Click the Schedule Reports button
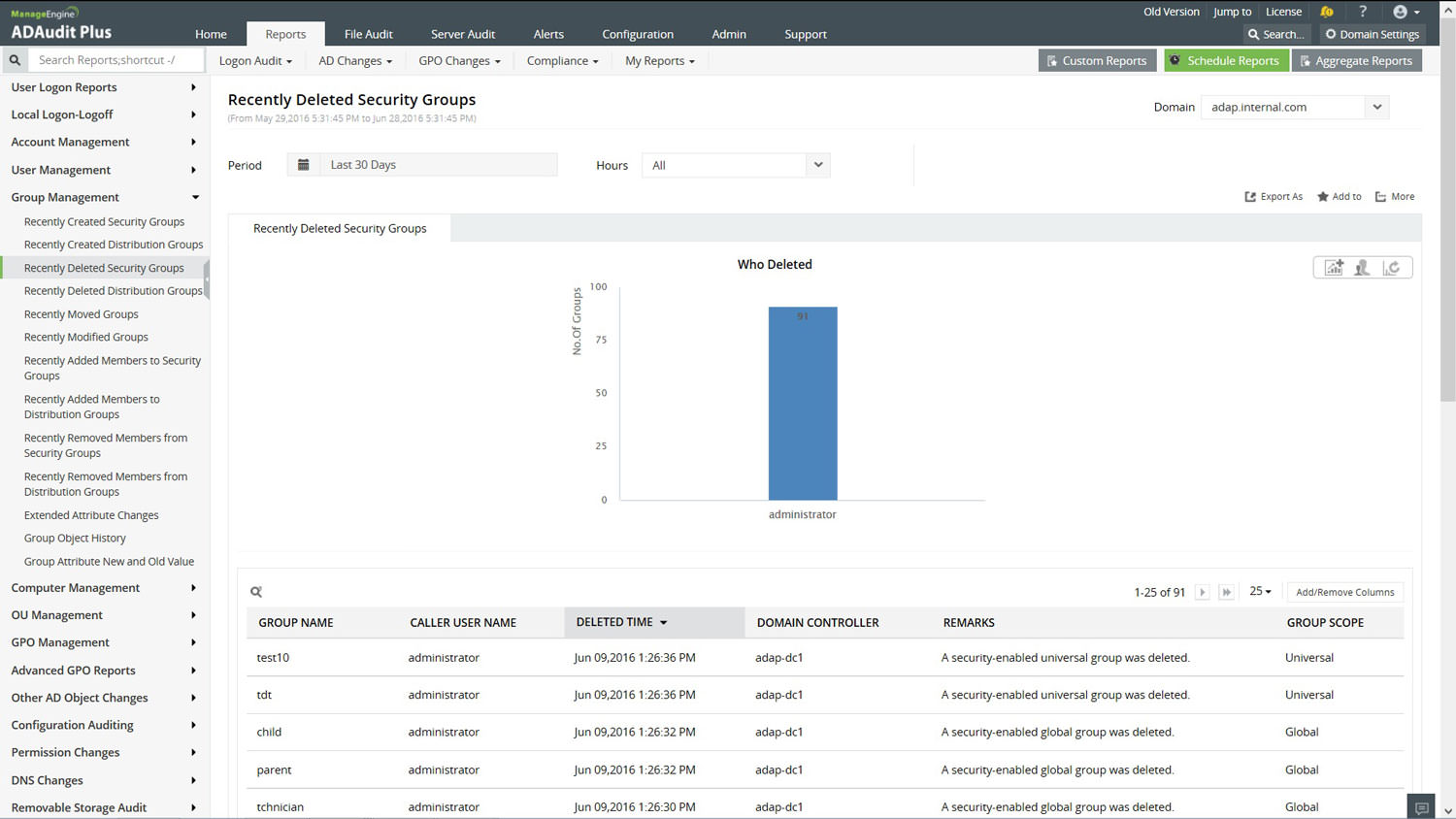The image size is (1456, 819). click(1225, 60)
